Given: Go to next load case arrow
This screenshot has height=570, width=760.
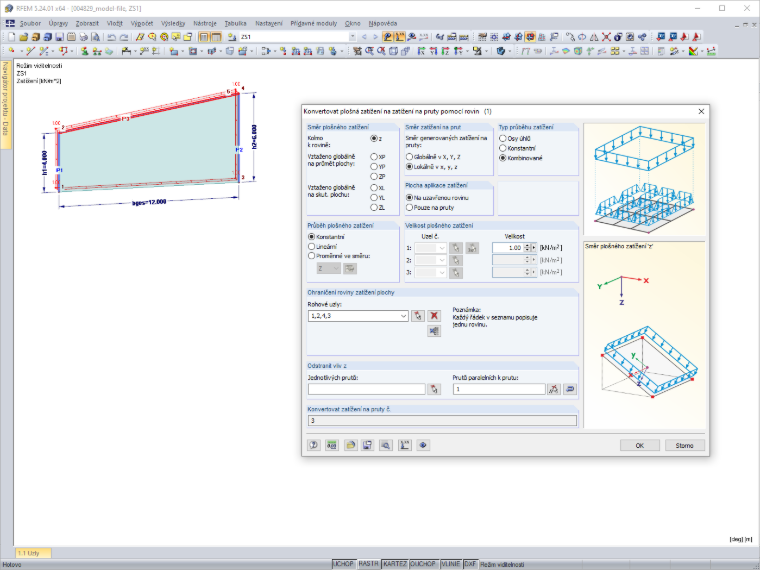Looking at the screenshot, I should click(x=375, y=37).
